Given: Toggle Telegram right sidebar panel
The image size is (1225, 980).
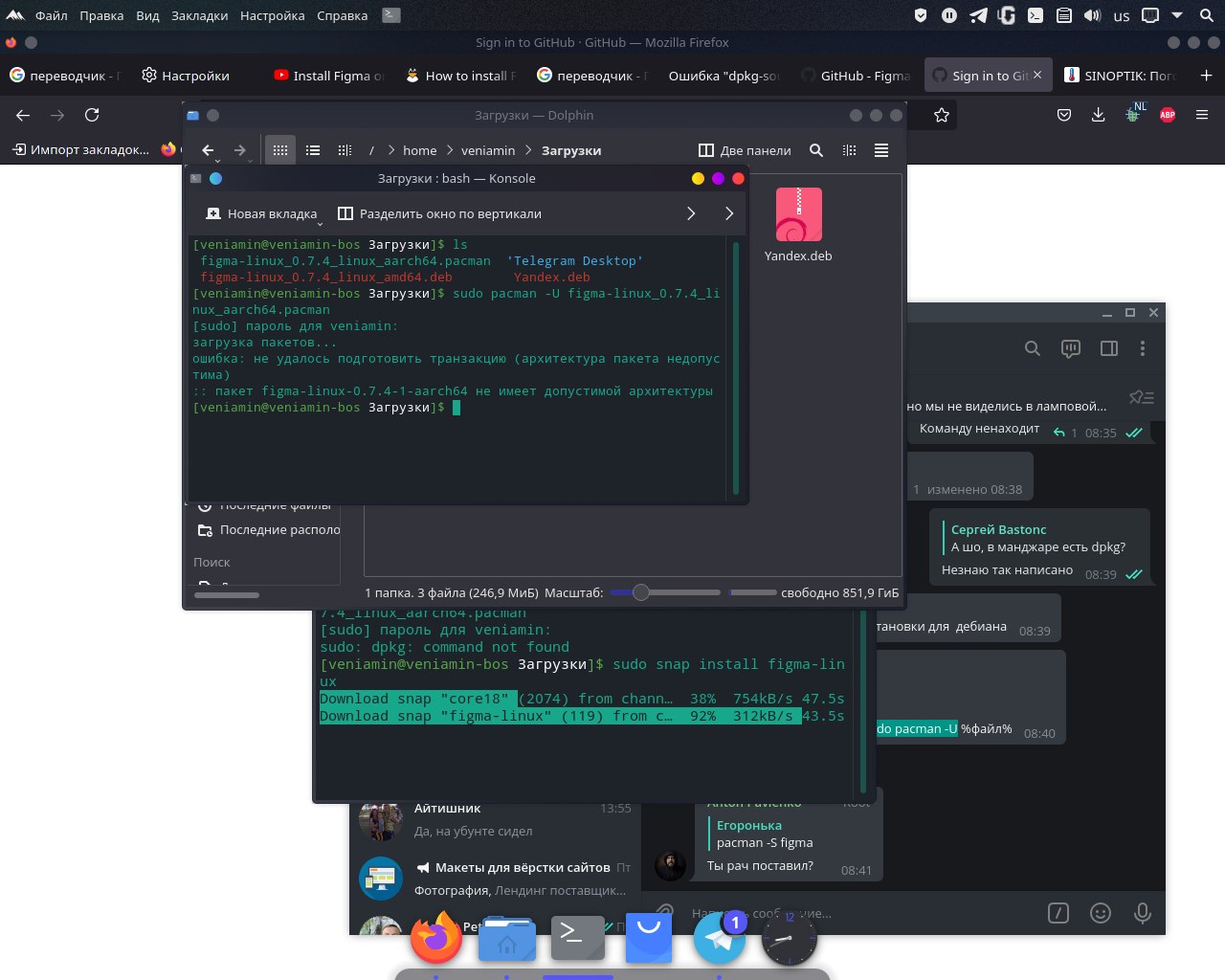Looking at the screenshot, I should coord(1109,348).
